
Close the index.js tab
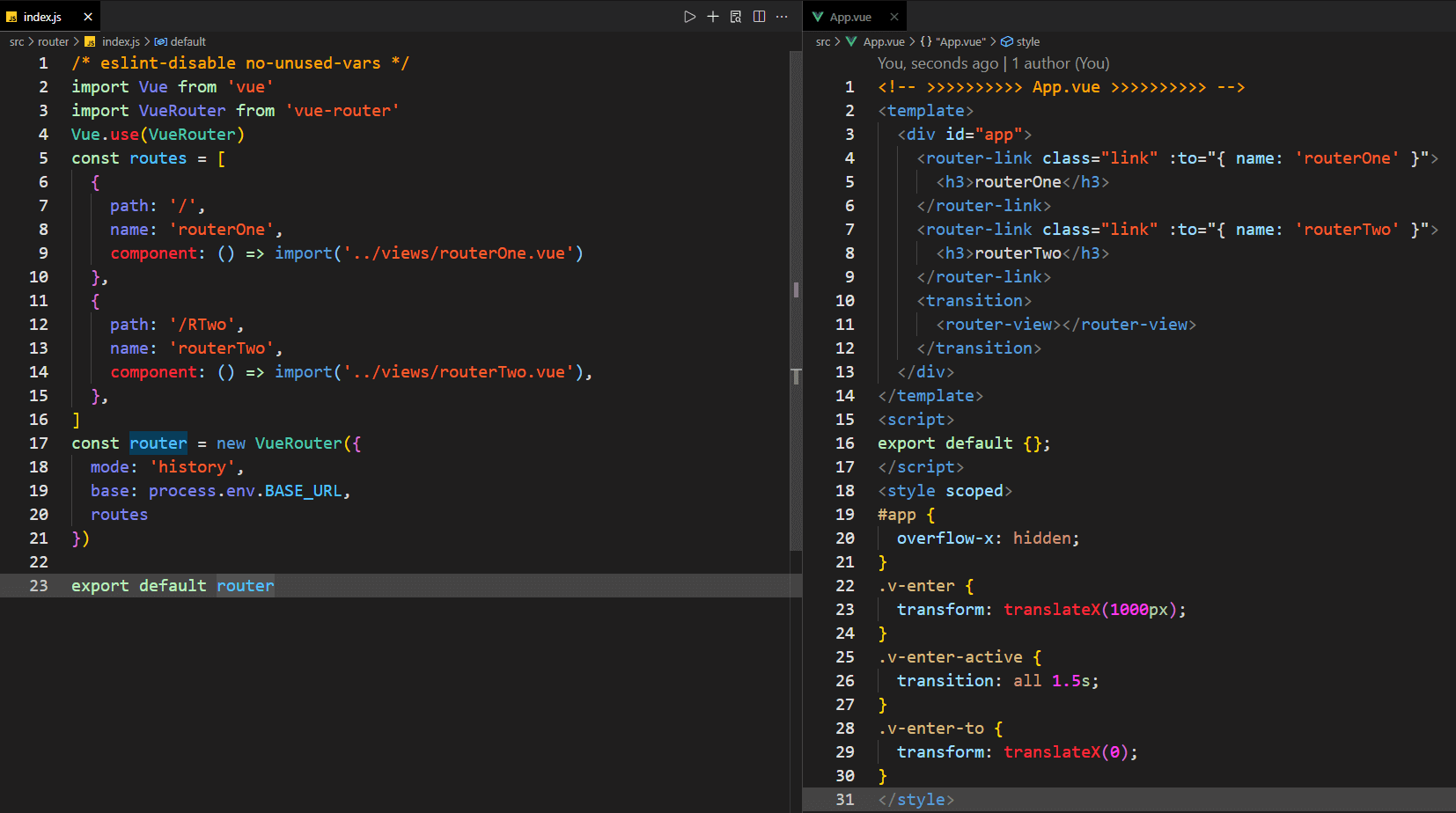pos(88,17)
